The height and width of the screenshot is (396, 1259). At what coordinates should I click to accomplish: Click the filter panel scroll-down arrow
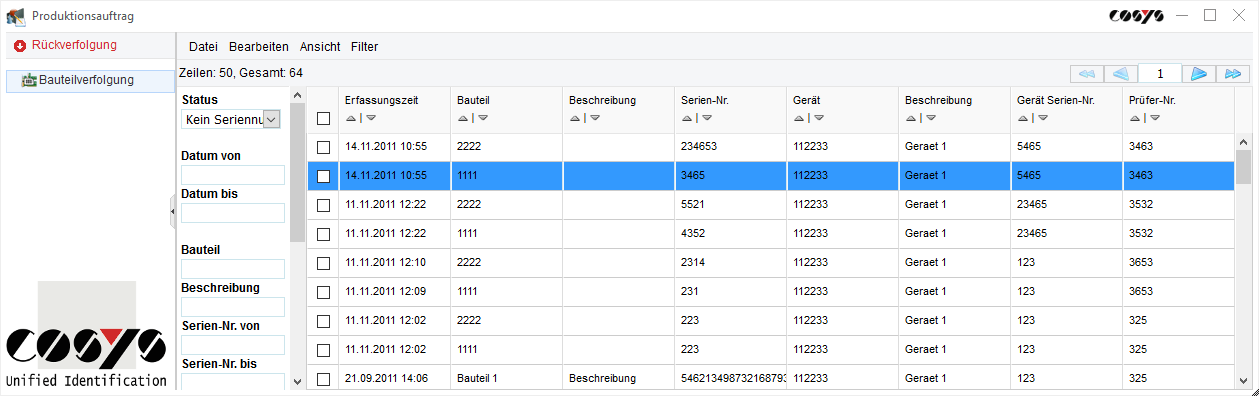coord(297,381)
